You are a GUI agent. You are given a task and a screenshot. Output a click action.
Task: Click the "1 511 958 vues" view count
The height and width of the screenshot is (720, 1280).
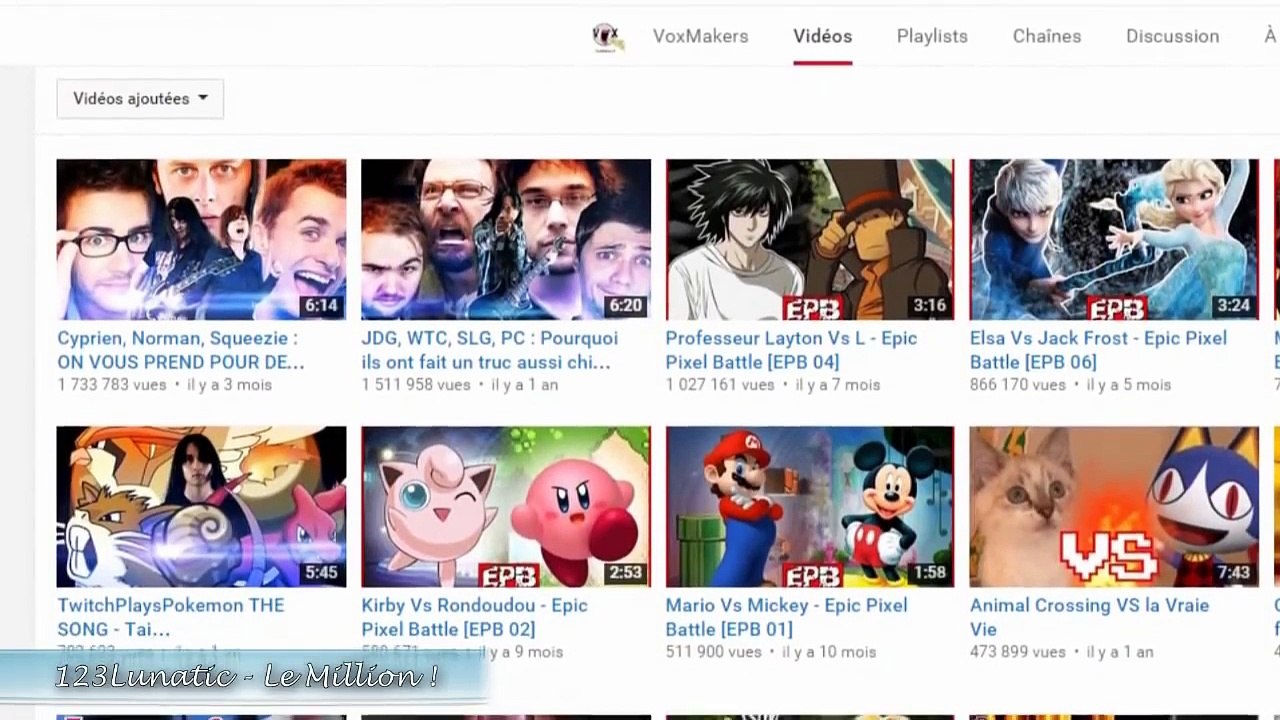click(x=416, y=385)
